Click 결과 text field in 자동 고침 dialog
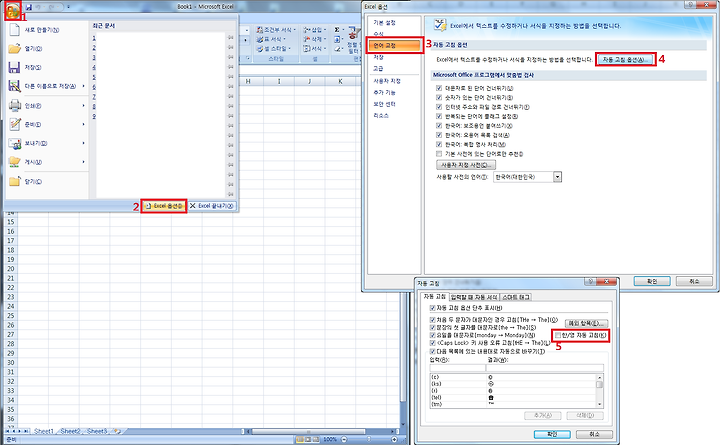 545,368
